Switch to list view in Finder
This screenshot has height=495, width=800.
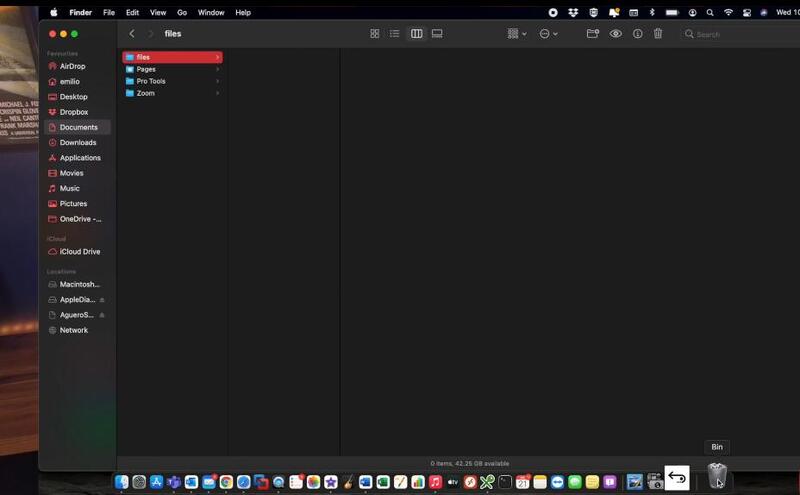point(395,34)
